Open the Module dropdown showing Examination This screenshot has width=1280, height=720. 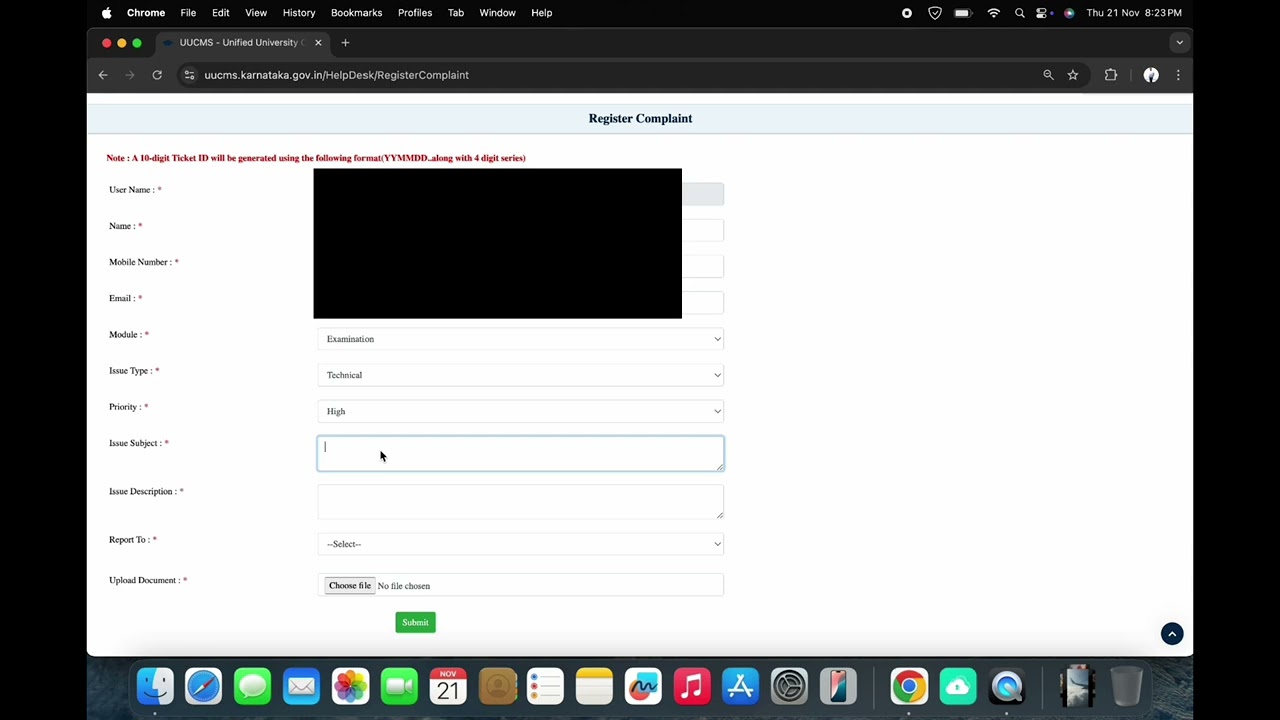(520, 339)
